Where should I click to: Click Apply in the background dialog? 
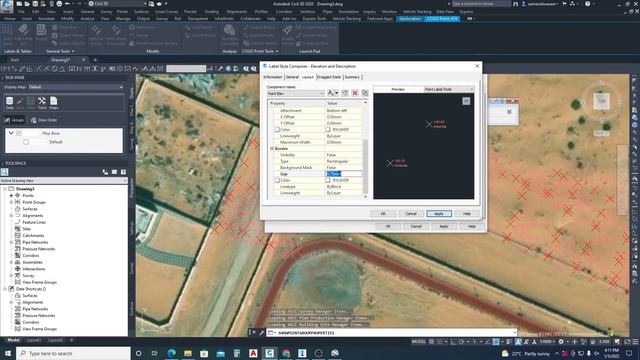point(444,226)
